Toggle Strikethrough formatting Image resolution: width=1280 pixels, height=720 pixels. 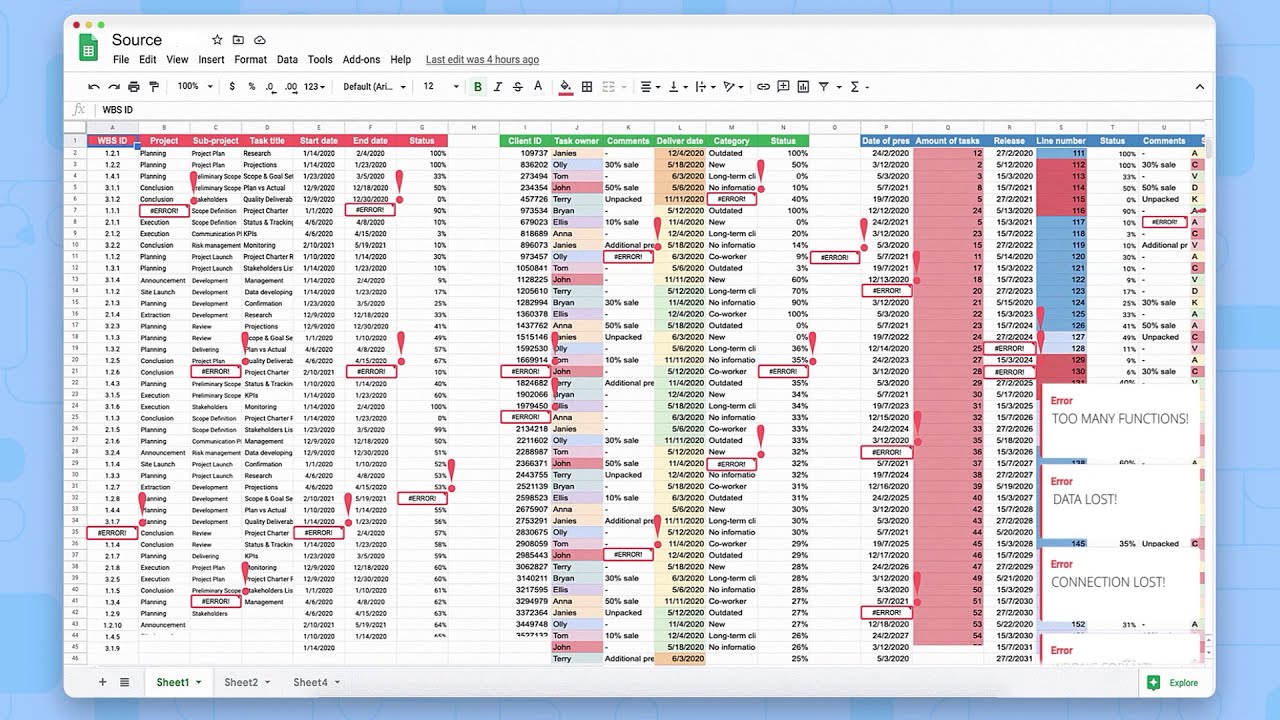pyautogui.click(x=517, y=87)
